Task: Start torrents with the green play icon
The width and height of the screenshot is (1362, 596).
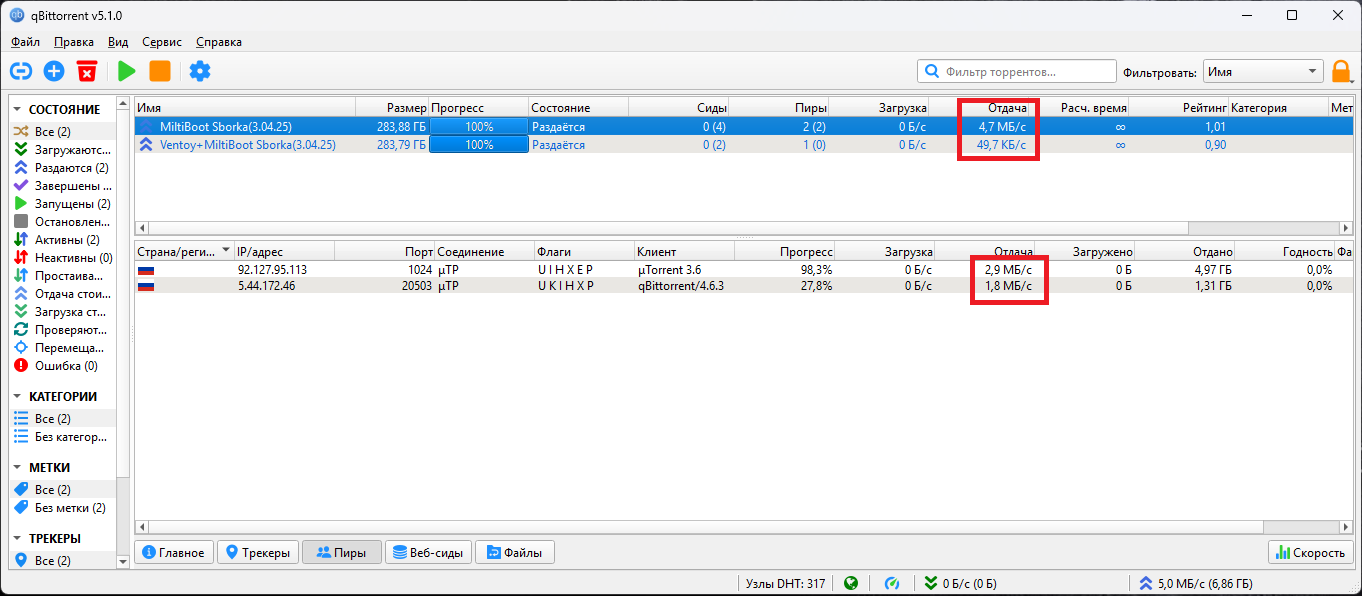Action: click(126, 71)
